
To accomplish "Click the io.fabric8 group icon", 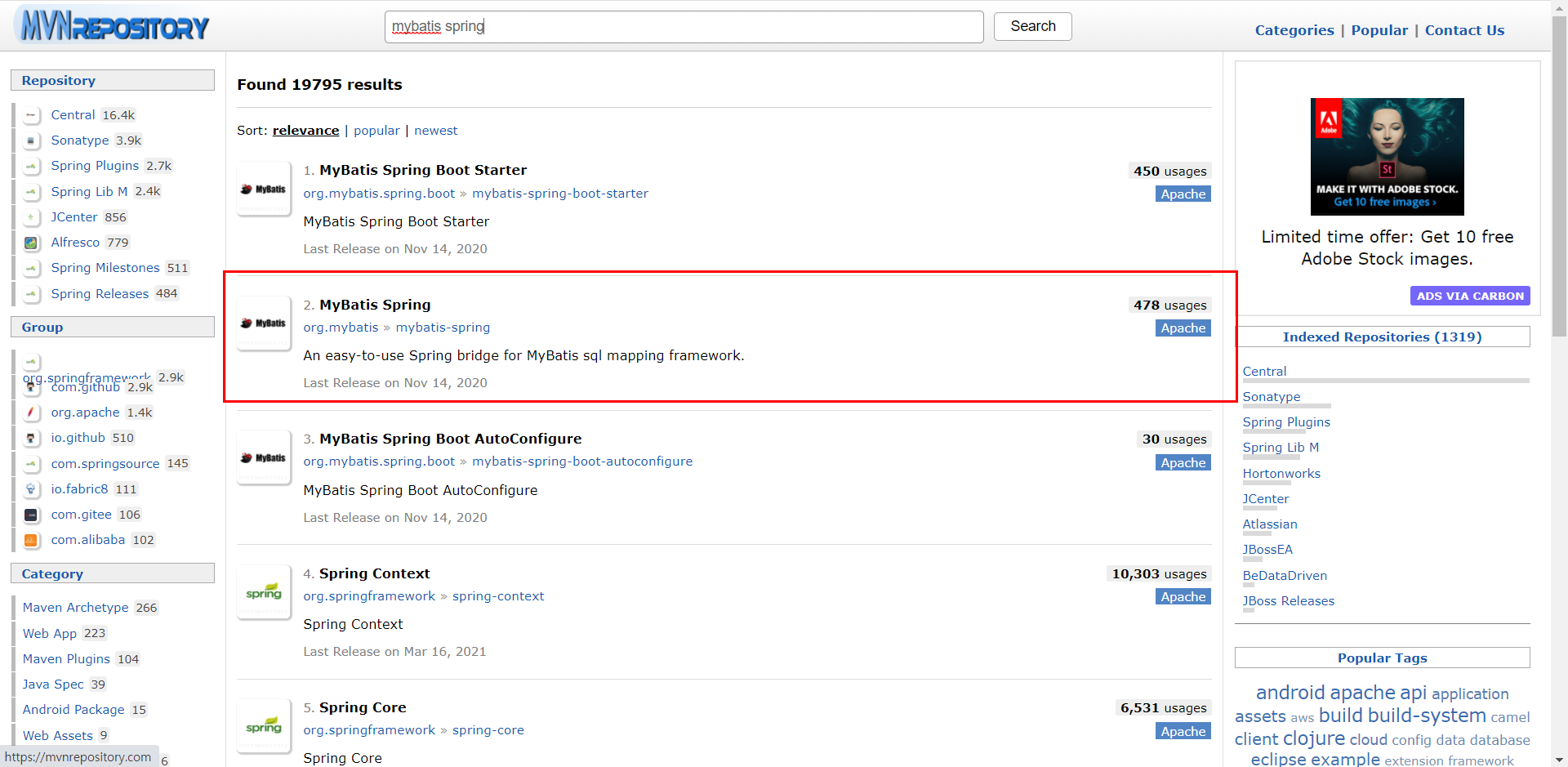I will click(x=31, y=489).
